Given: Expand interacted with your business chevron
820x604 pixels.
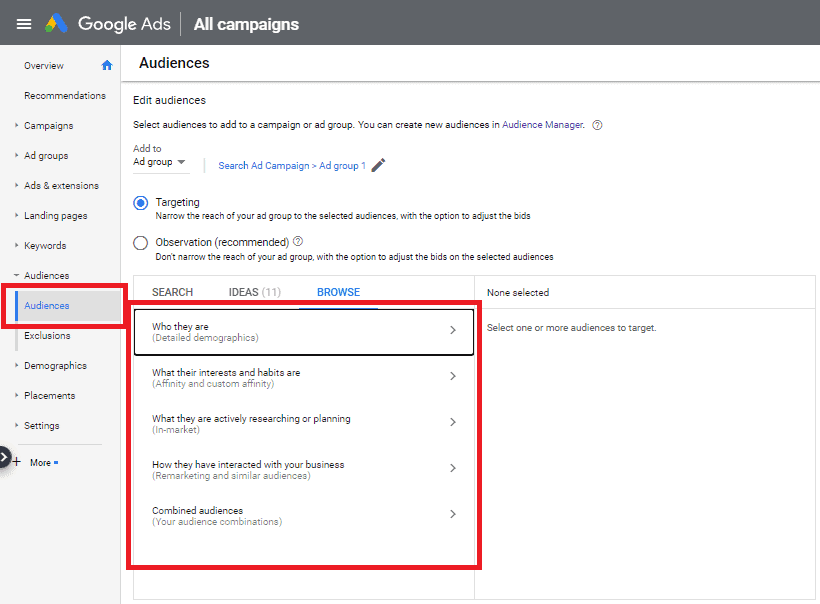Looking at the screenshot, I should click(x=453, y=468).
